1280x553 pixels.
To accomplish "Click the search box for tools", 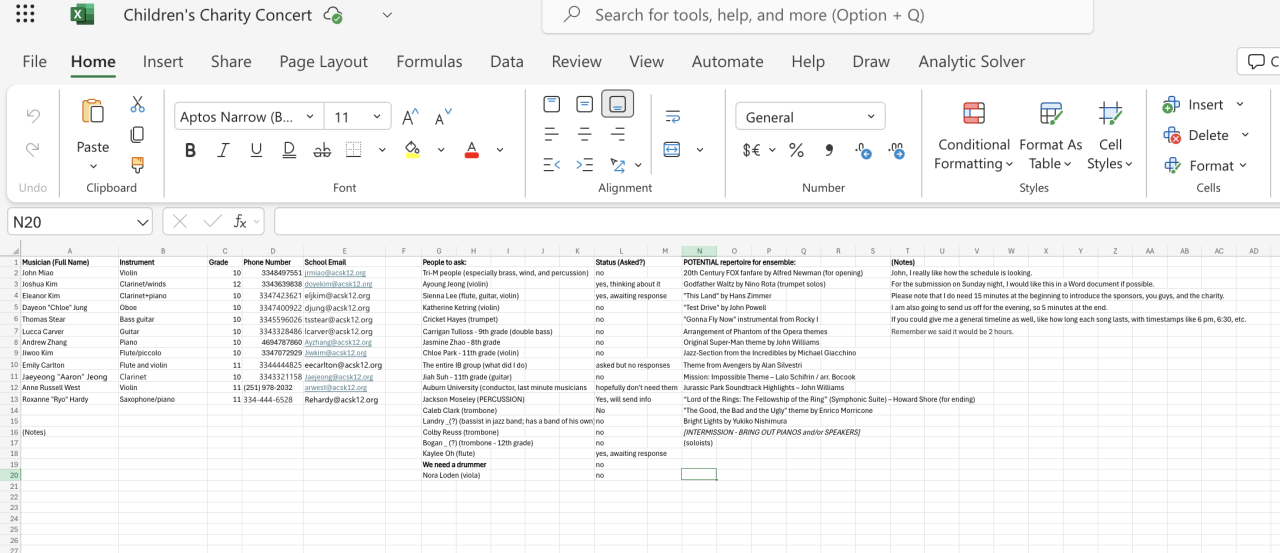I will [817, 16].
